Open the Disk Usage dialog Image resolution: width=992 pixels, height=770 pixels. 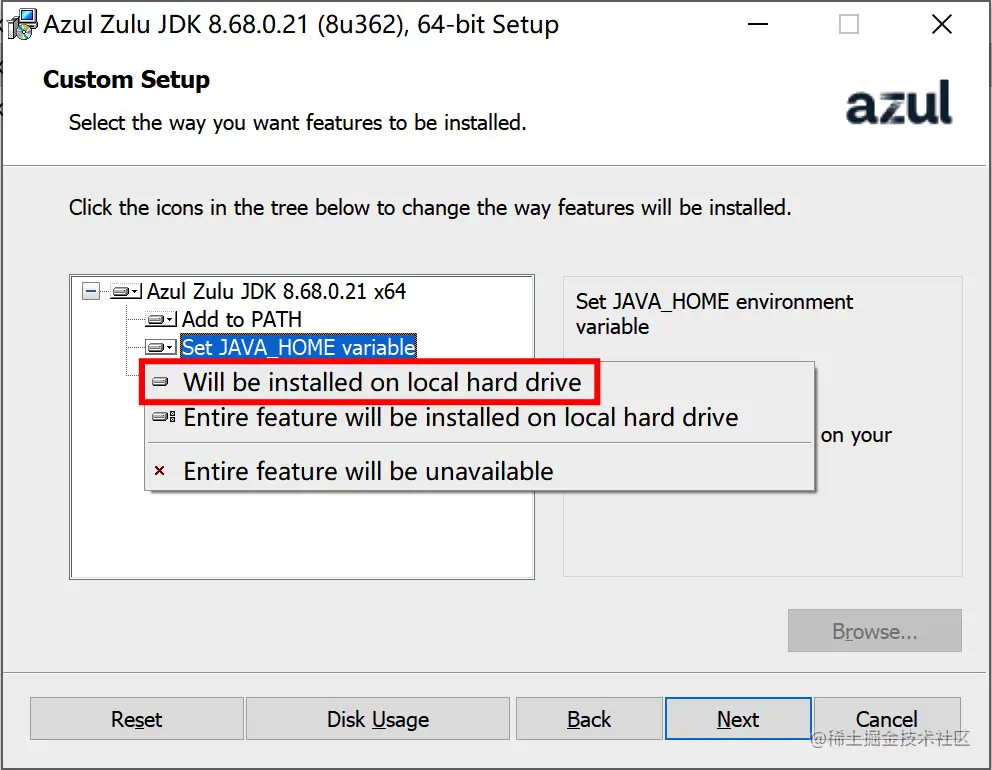click(x=377, y=719)
